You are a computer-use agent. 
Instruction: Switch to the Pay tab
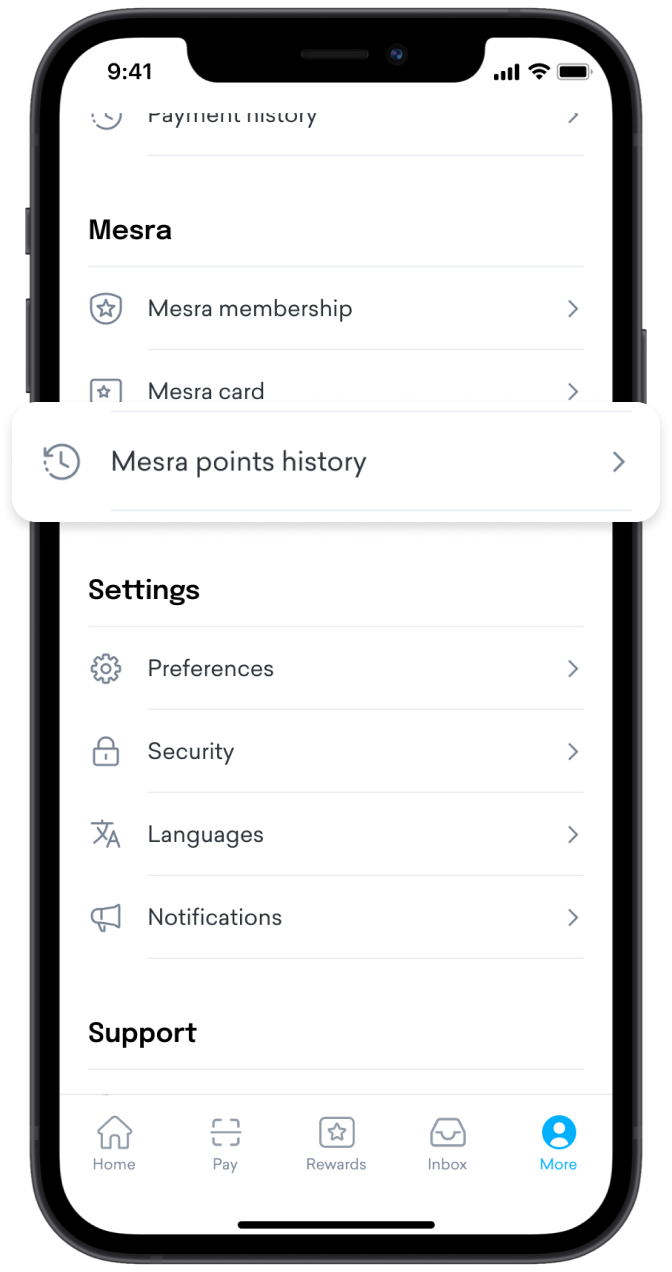[225, 1143]
